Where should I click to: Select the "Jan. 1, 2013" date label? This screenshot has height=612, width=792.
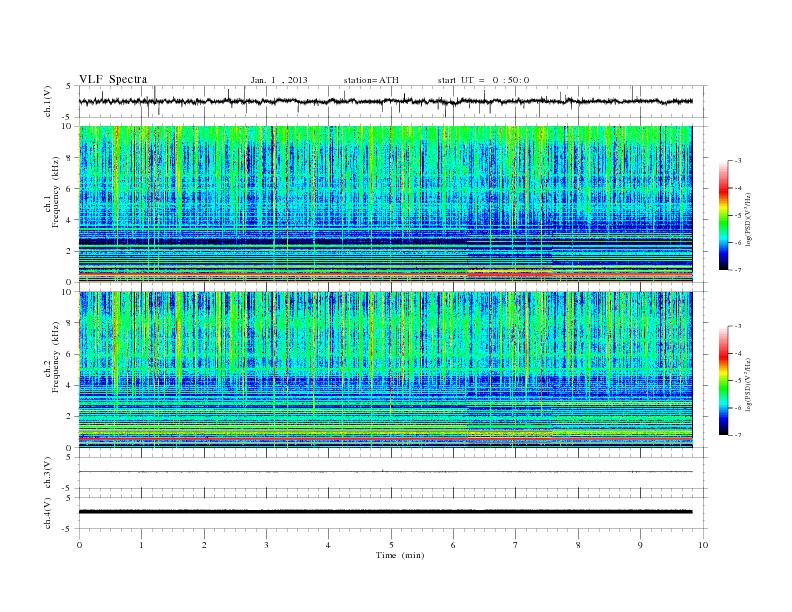pos(279,80)
